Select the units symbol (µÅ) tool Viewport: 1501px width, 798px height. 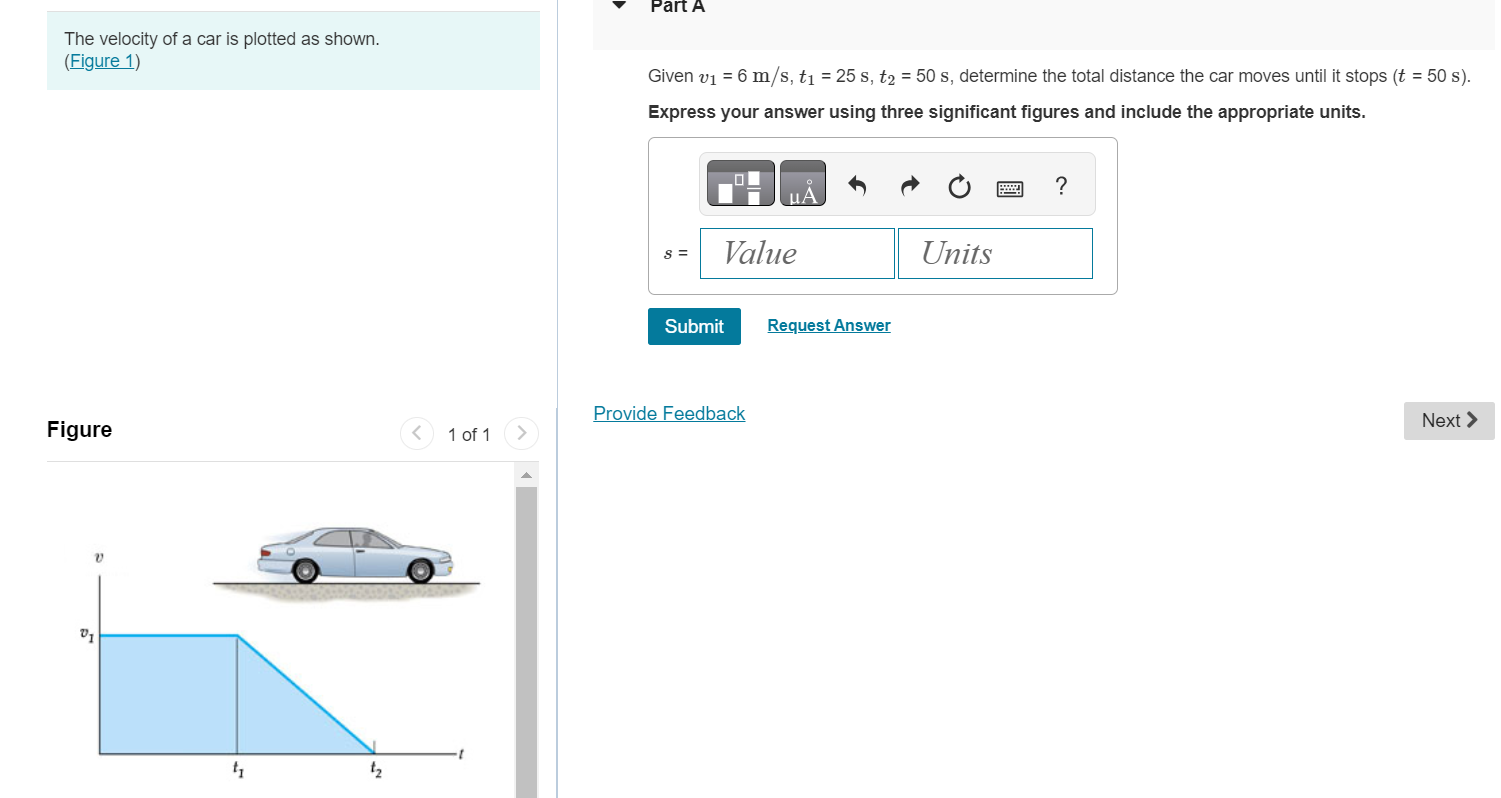[x=805, y=183]
